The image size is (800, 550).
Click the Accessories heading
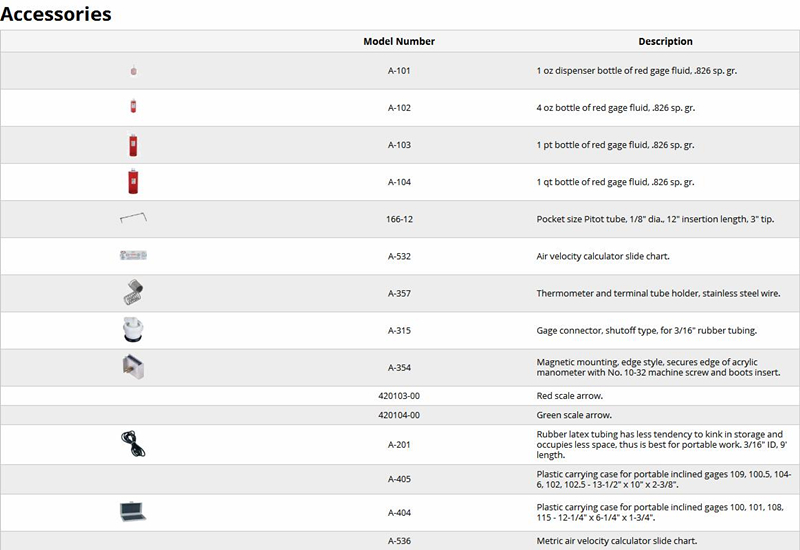[56, 14]
